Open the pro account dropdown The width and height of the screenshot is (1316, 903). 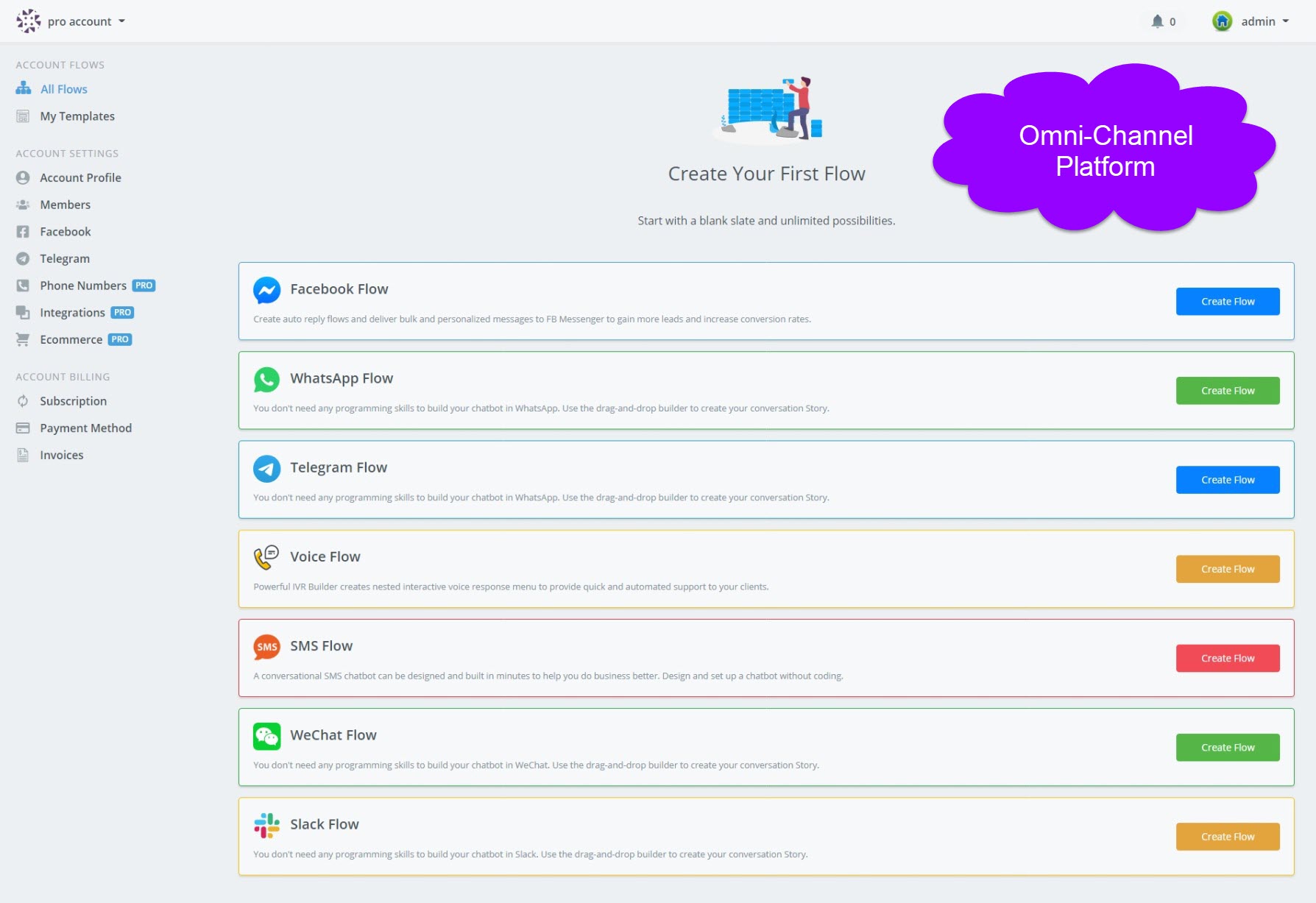pyautogui.click(x=86, y=21)
